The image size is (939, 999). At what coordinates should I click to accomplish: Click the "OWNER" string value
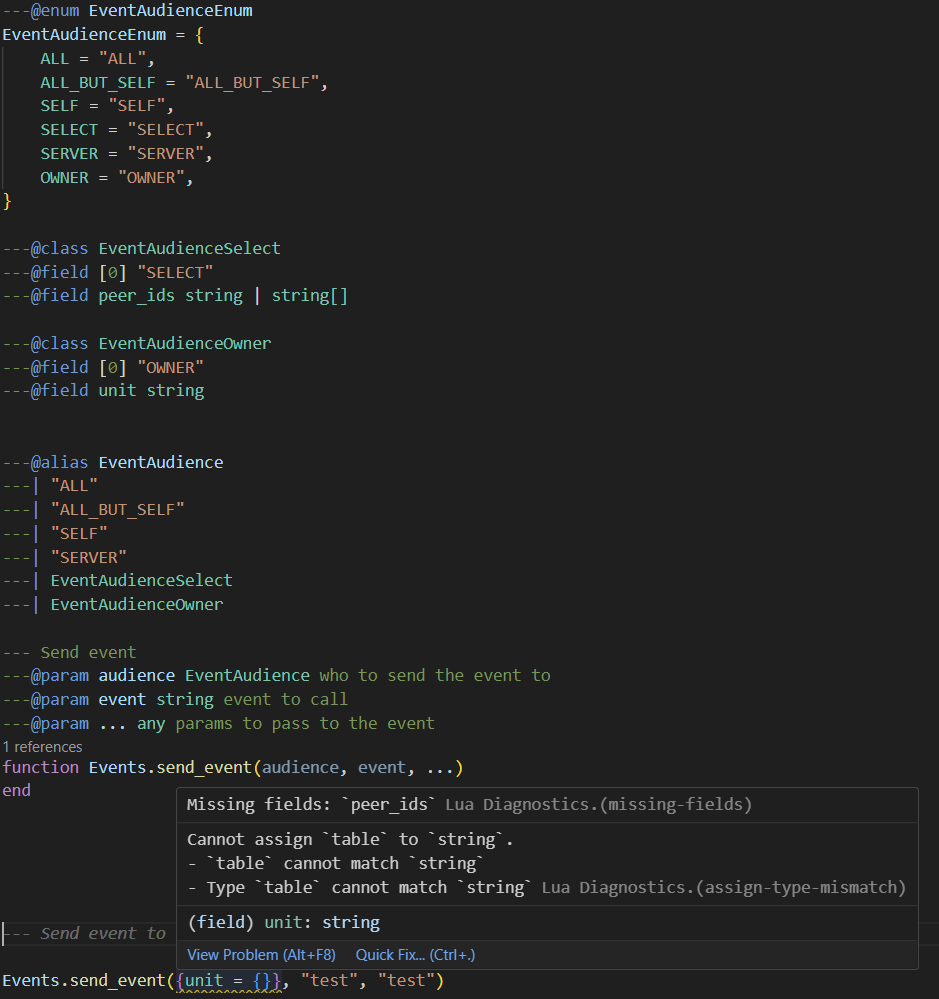coord(152,177)
